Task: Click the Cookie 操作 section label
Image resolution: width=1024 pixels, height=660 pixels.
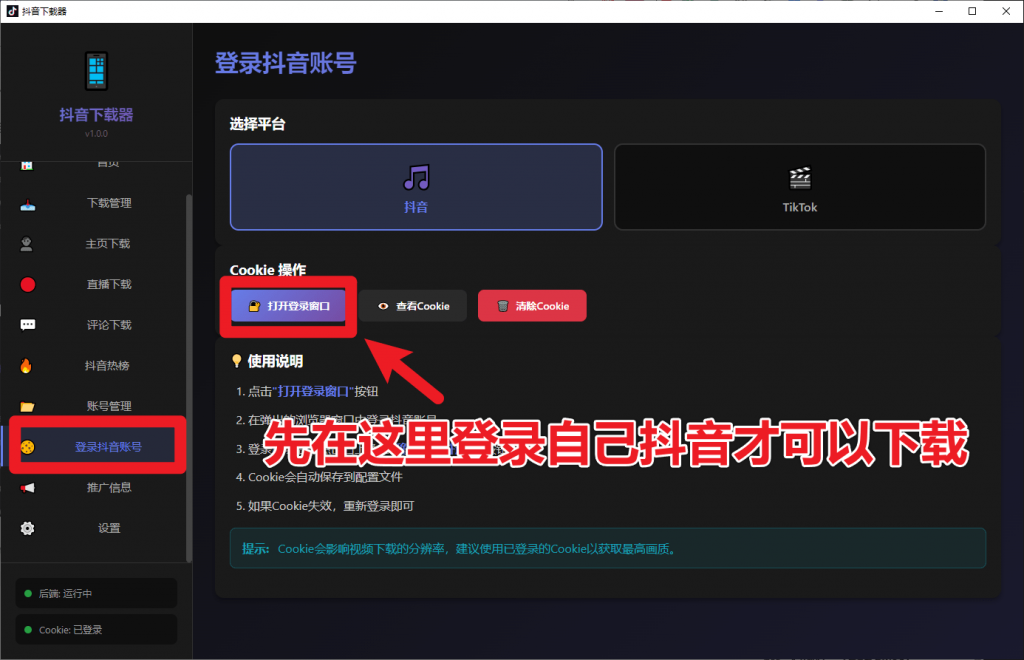Action: (268, 270)
